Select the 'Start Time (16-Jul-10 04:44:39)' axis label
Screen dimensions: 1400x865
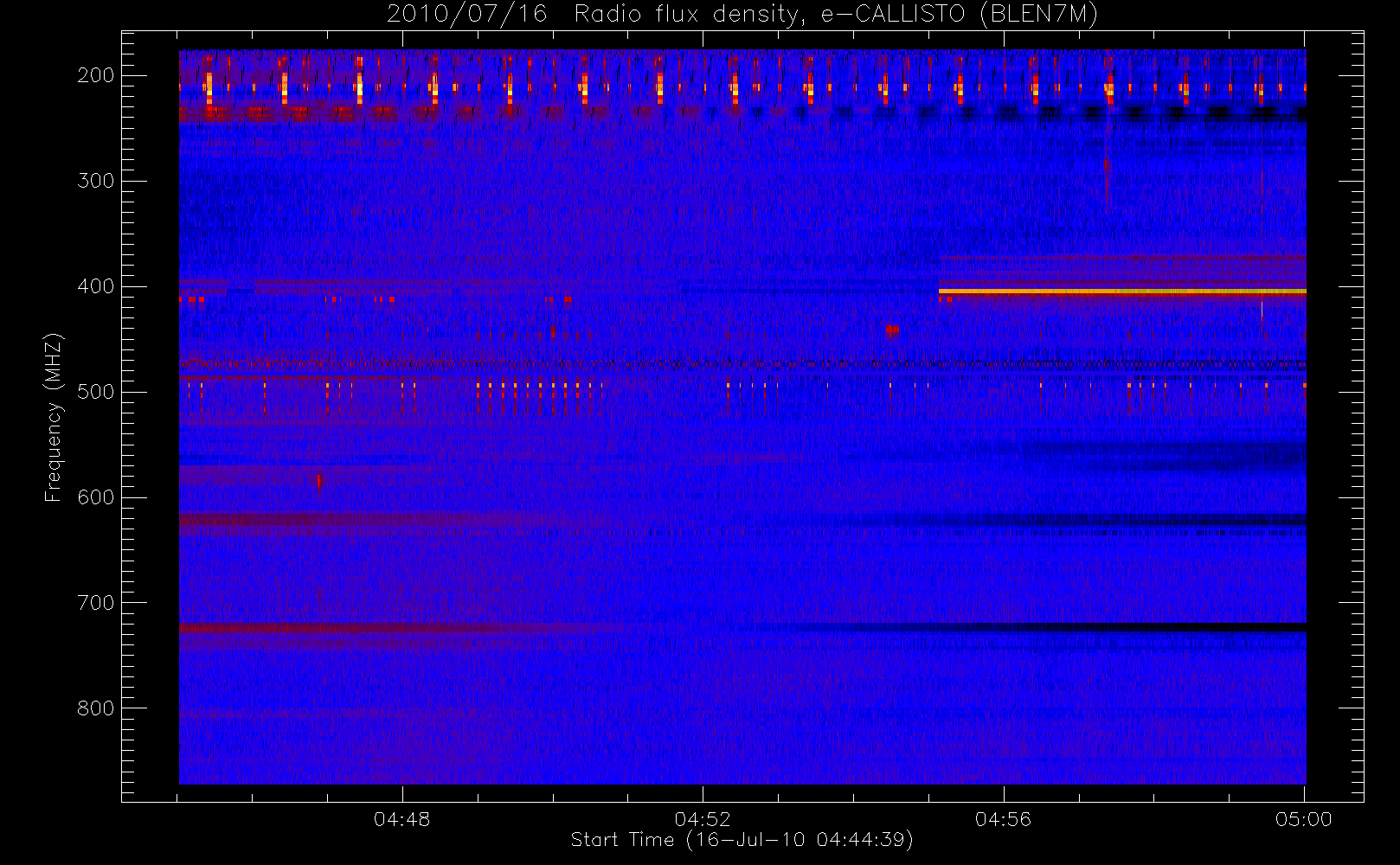742,840
